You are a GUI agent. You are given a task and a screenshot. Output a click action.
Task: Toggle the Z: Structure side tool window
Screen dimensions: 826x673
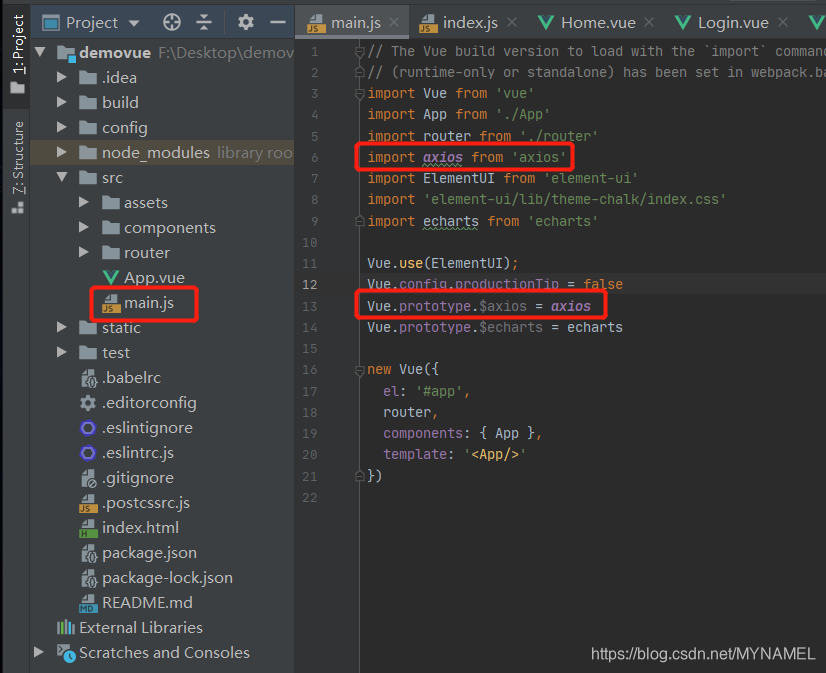(17, 167)
